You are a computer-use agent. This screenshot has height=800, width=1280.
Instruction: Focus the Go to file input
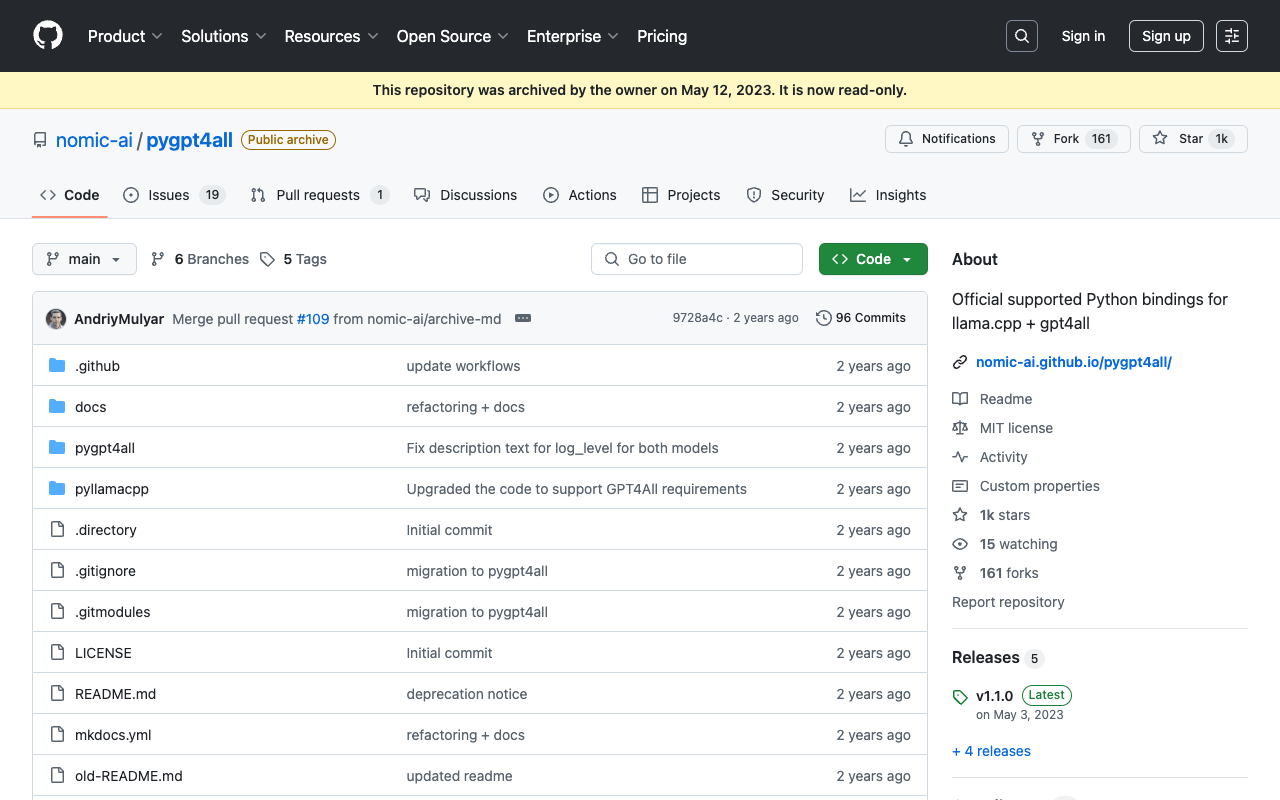(x=697, y=259)
